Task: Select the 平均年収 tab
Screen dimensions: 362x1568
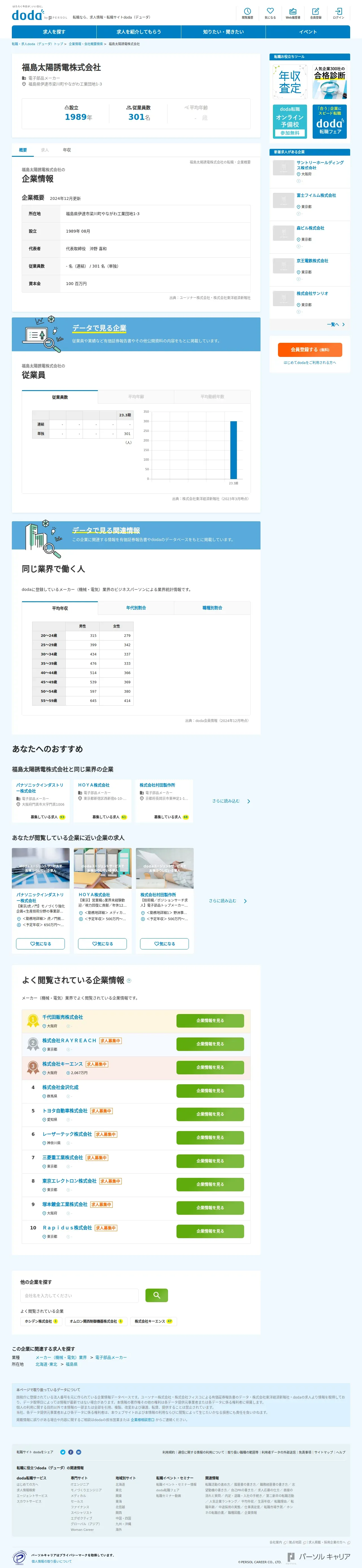Action: pos(59,608)
